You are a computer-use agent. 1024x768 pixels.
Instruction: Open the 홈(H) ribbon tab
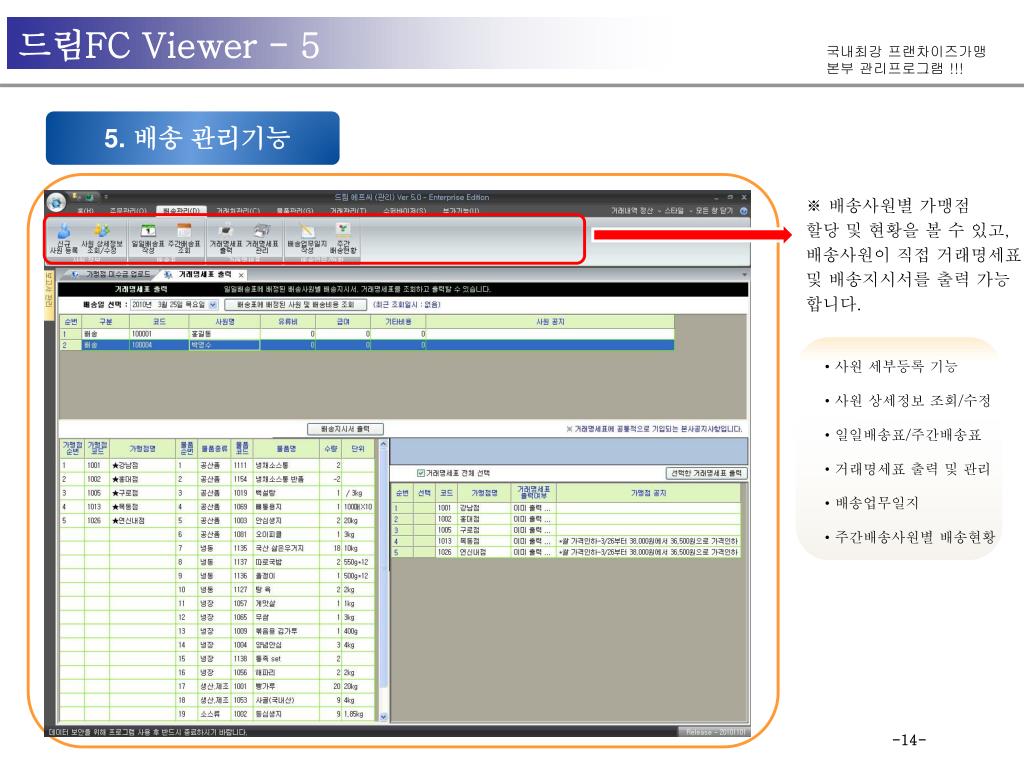pyautogui.click(x=86, y=210)
